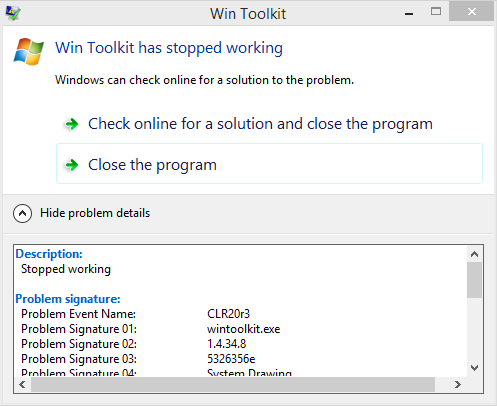Screen dimensions: 497x406
Task: Click the details box scroll down arrow
Action: point(474,368)
